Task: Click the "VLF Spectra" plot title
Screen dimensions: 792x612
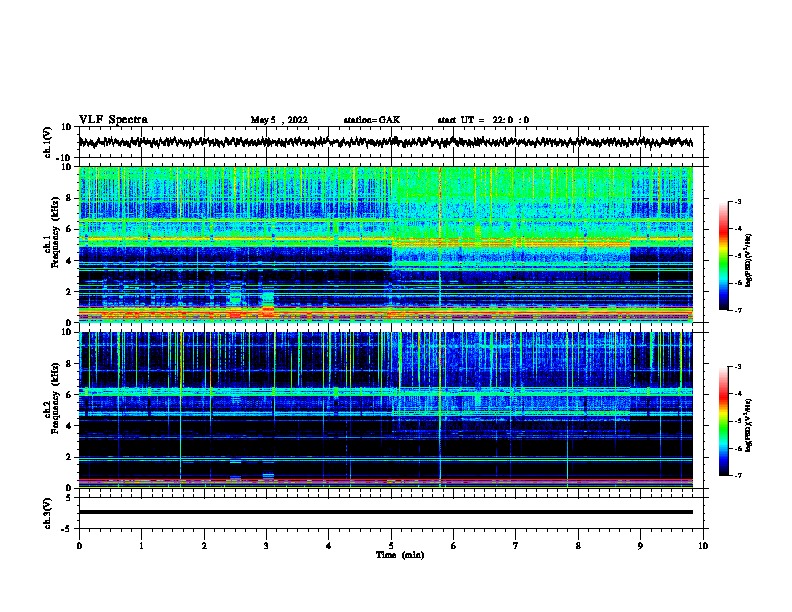Action: coord(113,120)
